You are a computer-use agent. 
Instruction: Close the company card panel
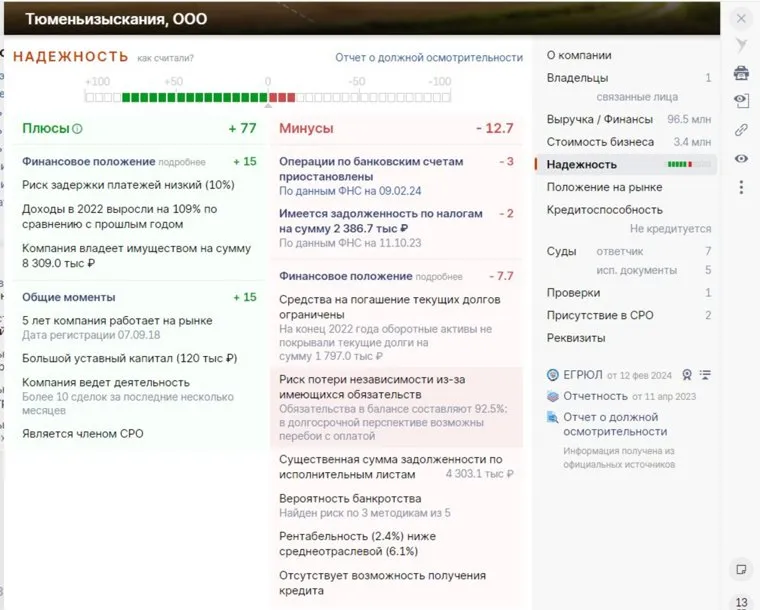[741, 18]
